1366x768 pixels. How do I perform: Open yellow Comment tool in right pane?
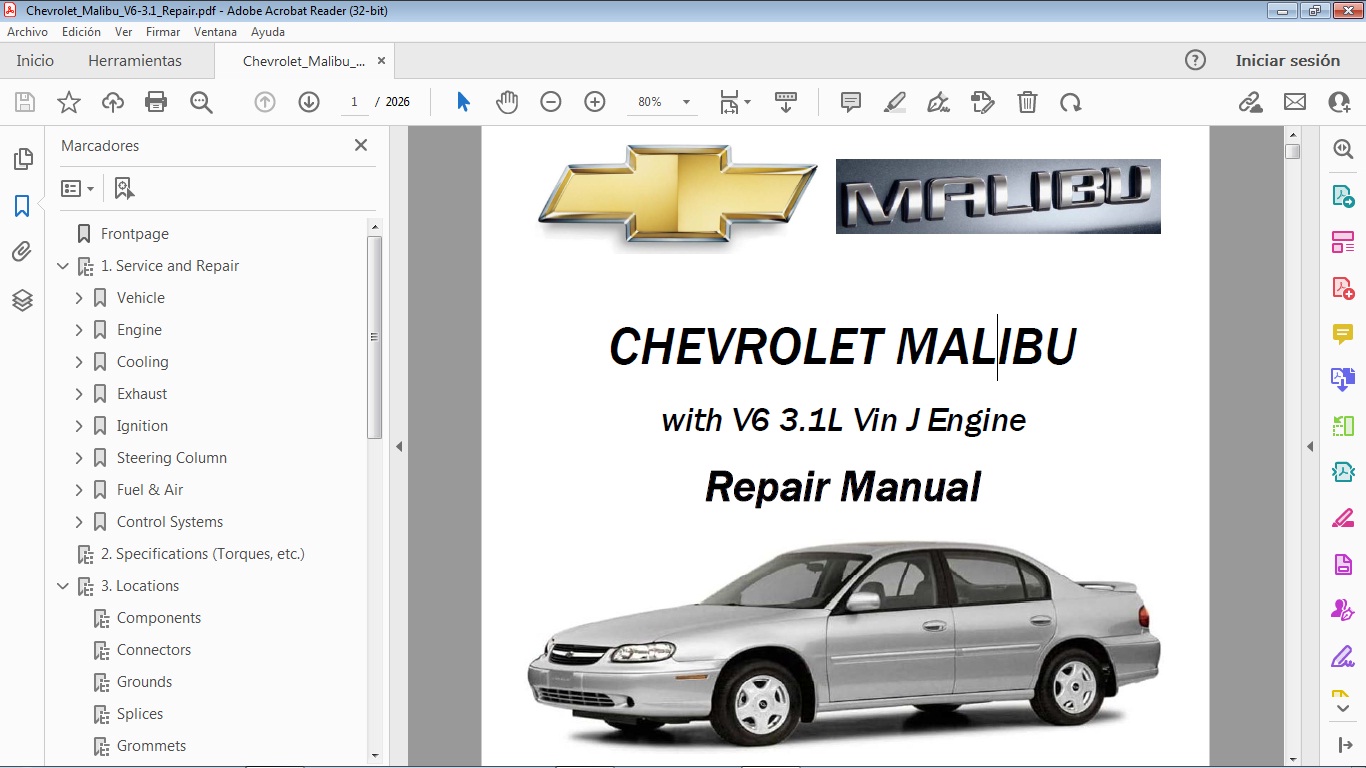tap(1343, 334)
